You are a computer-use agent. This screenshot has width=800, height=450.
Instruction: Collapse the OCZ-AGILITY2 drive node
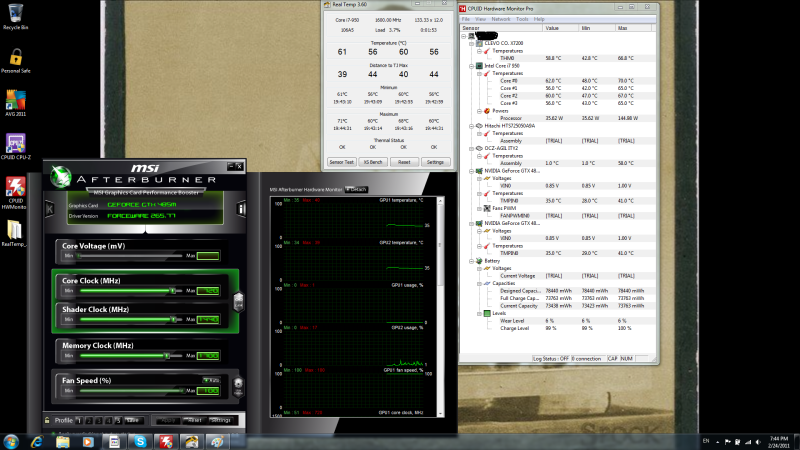(x=471, y=148)
